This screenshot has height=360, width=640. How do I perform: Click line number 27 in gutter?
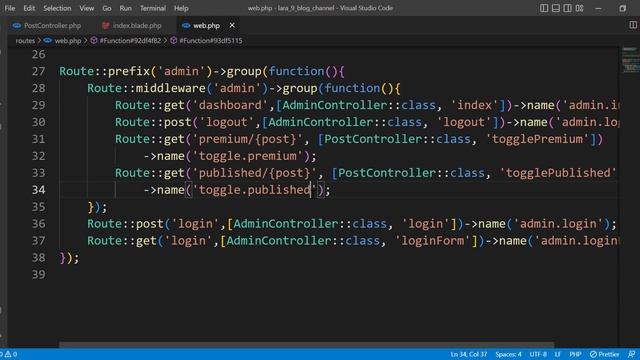point(38,71)
